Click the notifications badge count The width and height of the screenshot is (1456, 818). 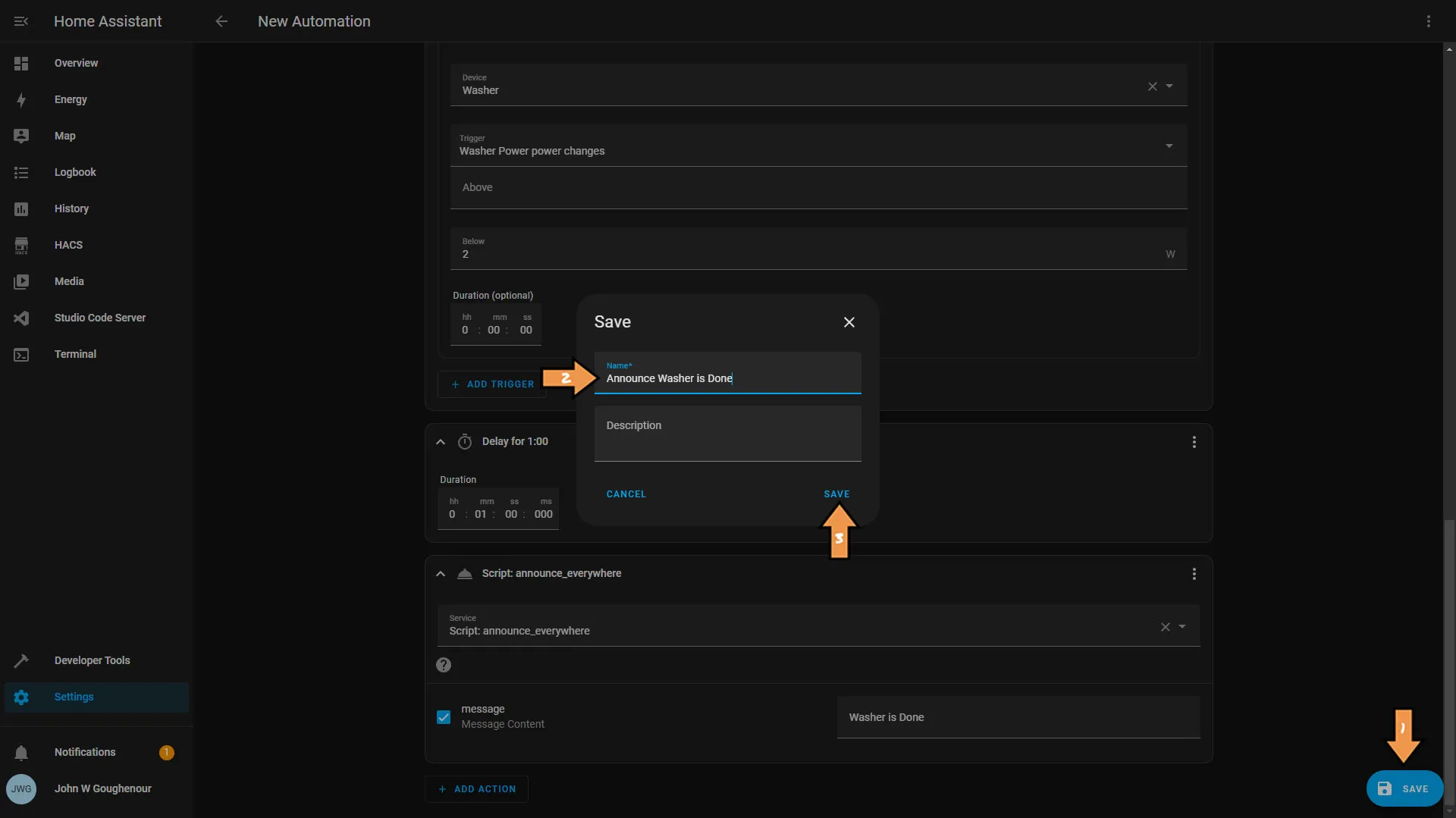point(167,752)
